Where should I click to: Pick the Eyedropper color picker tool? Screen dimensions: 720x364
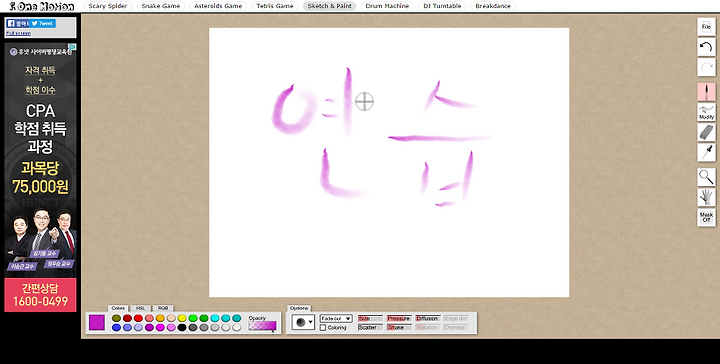tap(706, 152)
